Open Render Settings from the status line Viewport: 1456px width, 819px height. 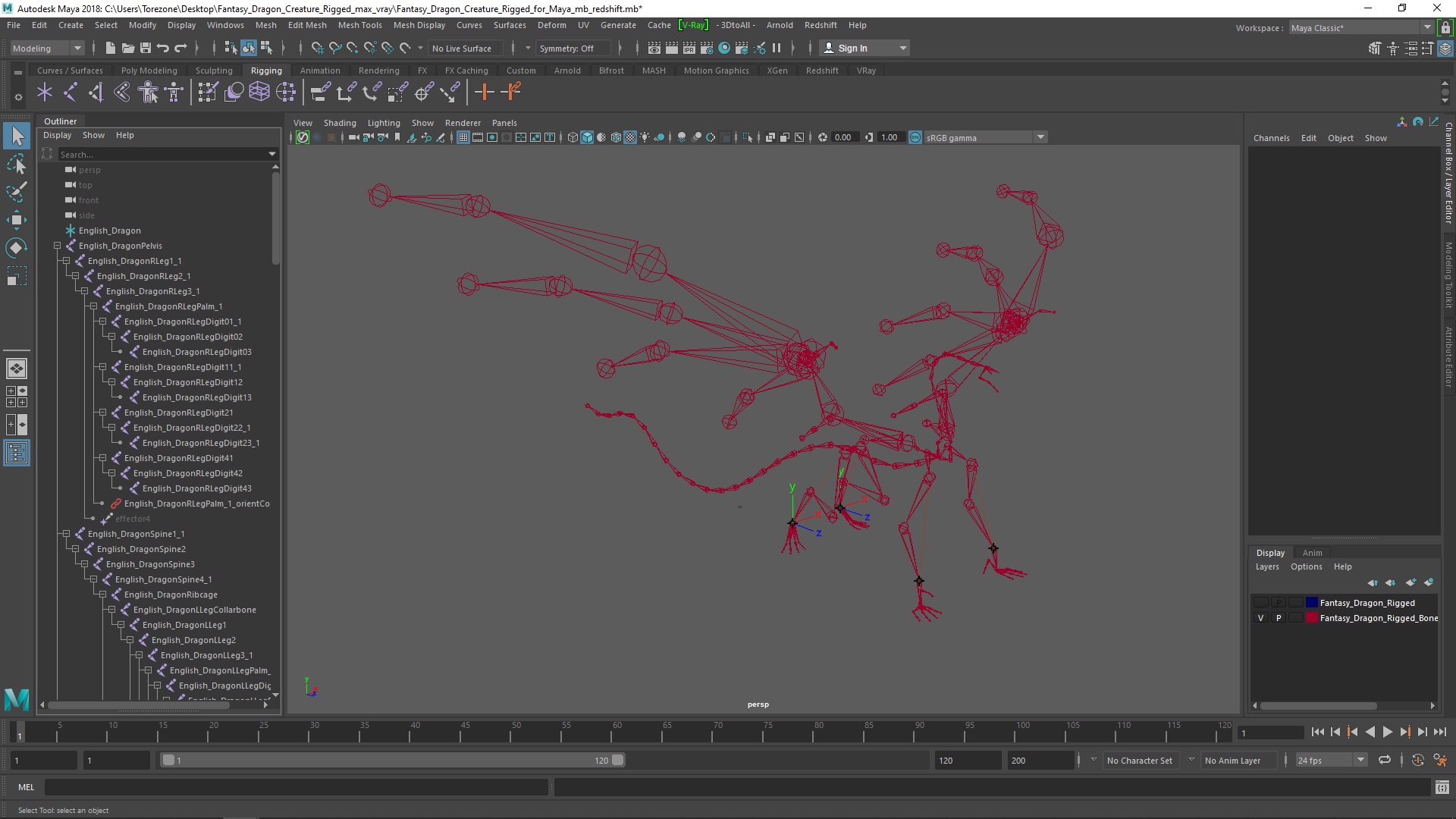click(706, 48)
